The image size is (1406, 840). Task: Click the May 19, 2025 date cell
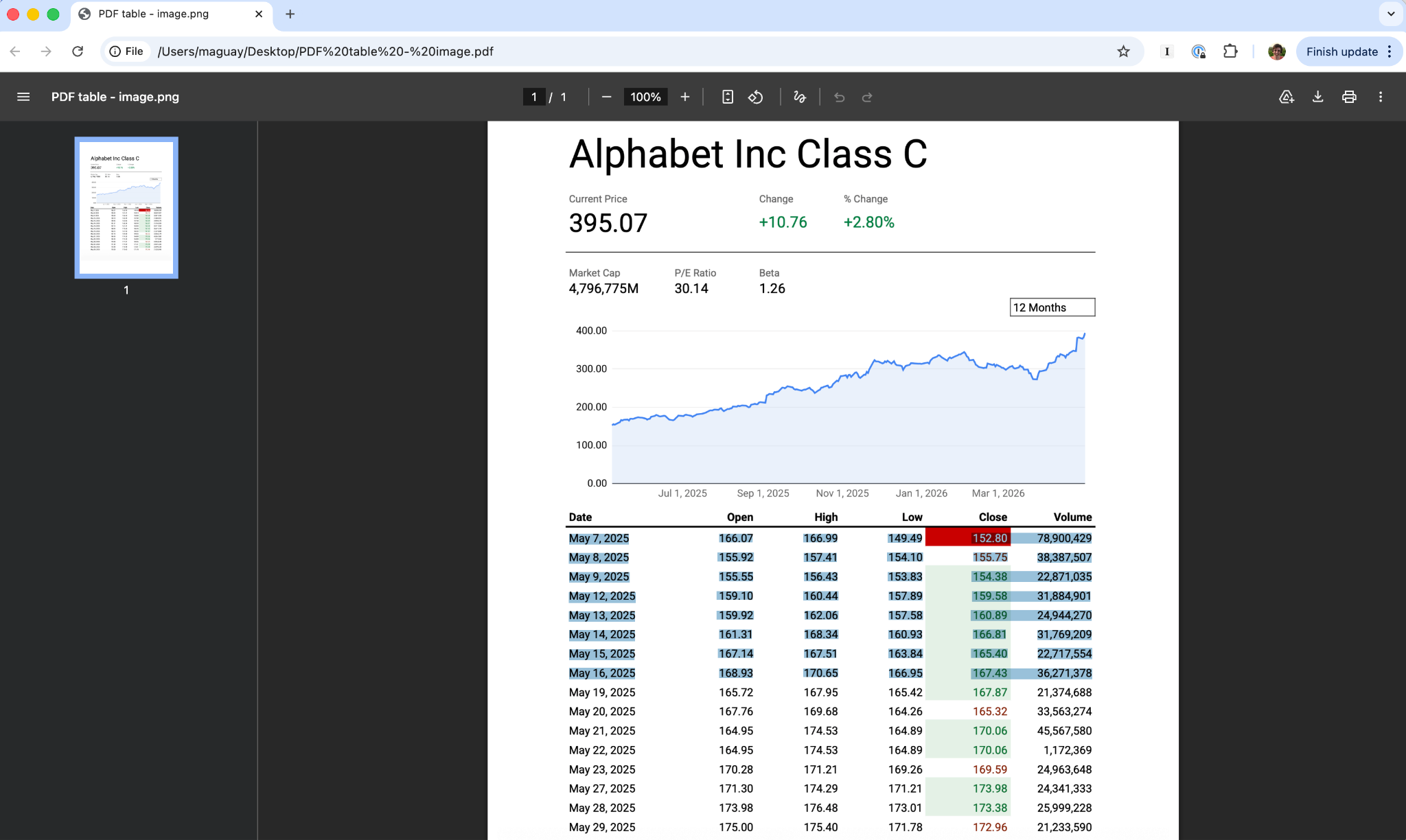pyautogui.click(x=602, y=692)
